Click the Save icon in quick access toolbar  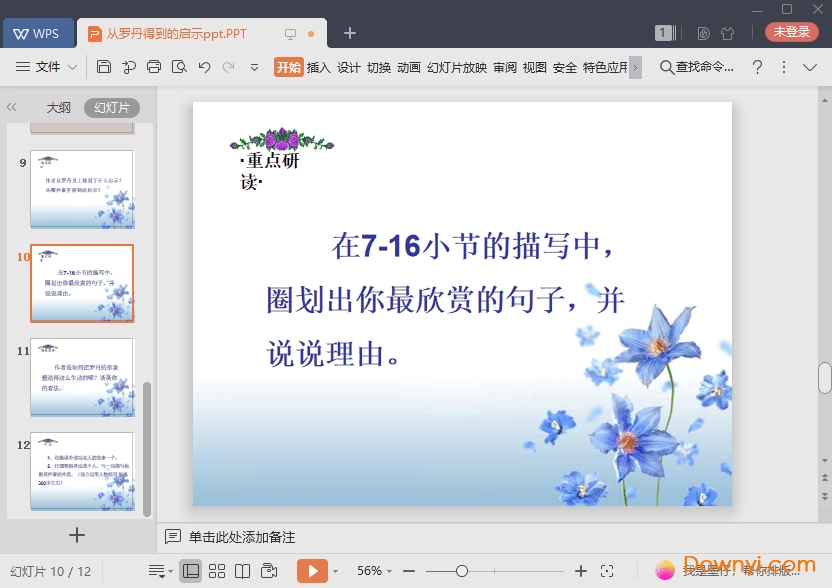pyautogui.click(x=105, y=67)
